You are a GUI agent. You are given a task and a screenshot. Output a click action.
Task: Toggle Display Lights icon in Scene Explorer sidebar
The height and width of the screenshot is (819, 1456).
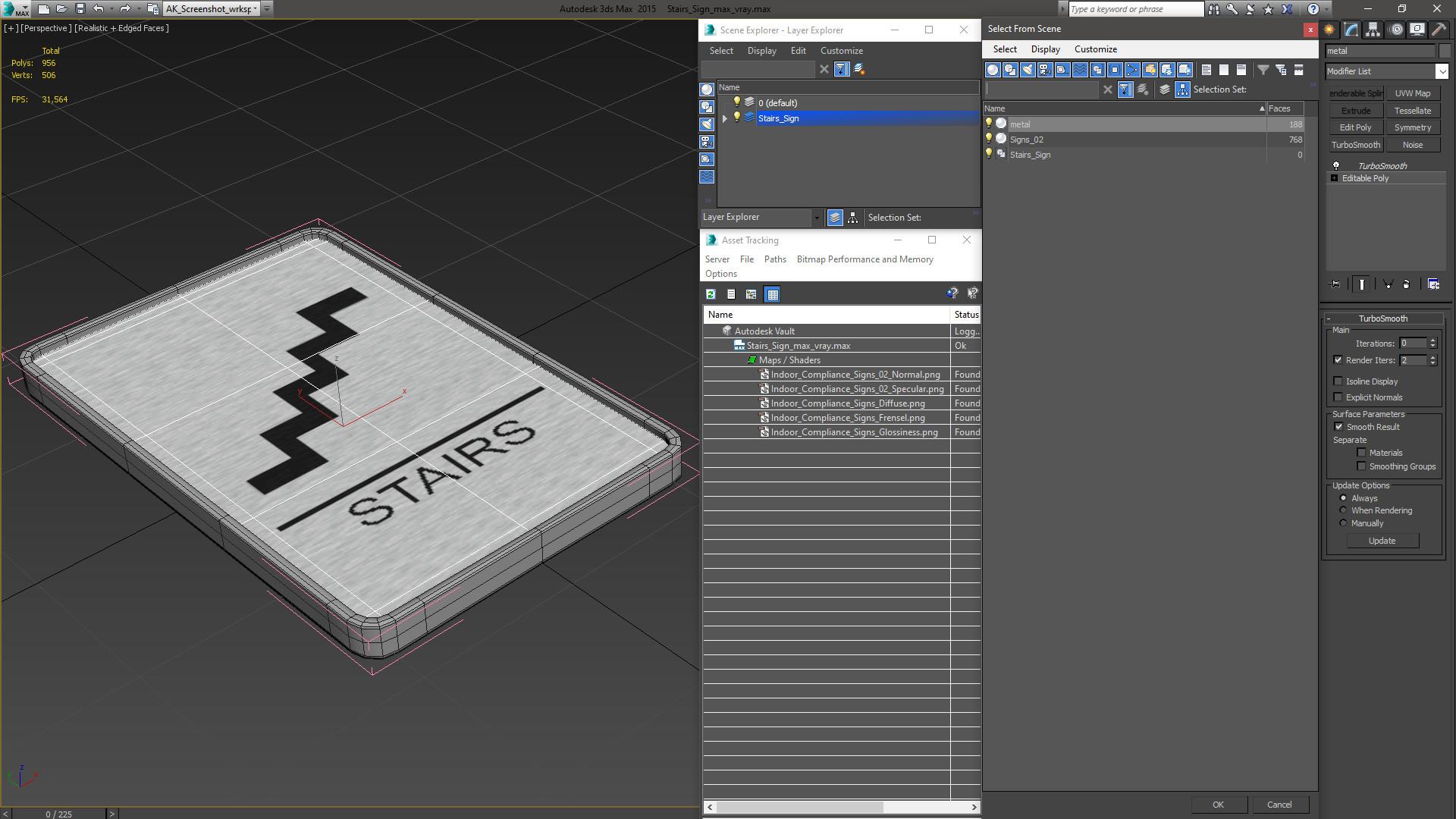point(707,124)
